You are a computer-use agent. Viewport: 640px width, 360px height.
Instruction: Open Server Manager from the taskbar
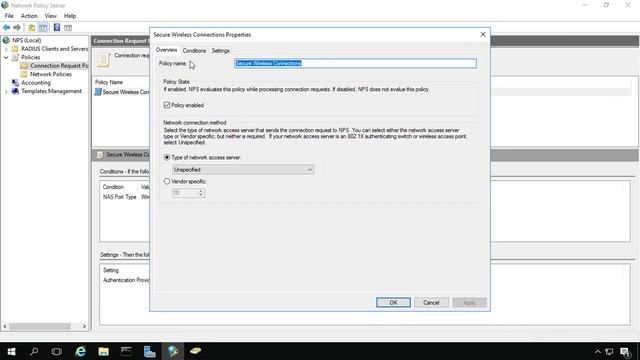click(x=149, y=351)
